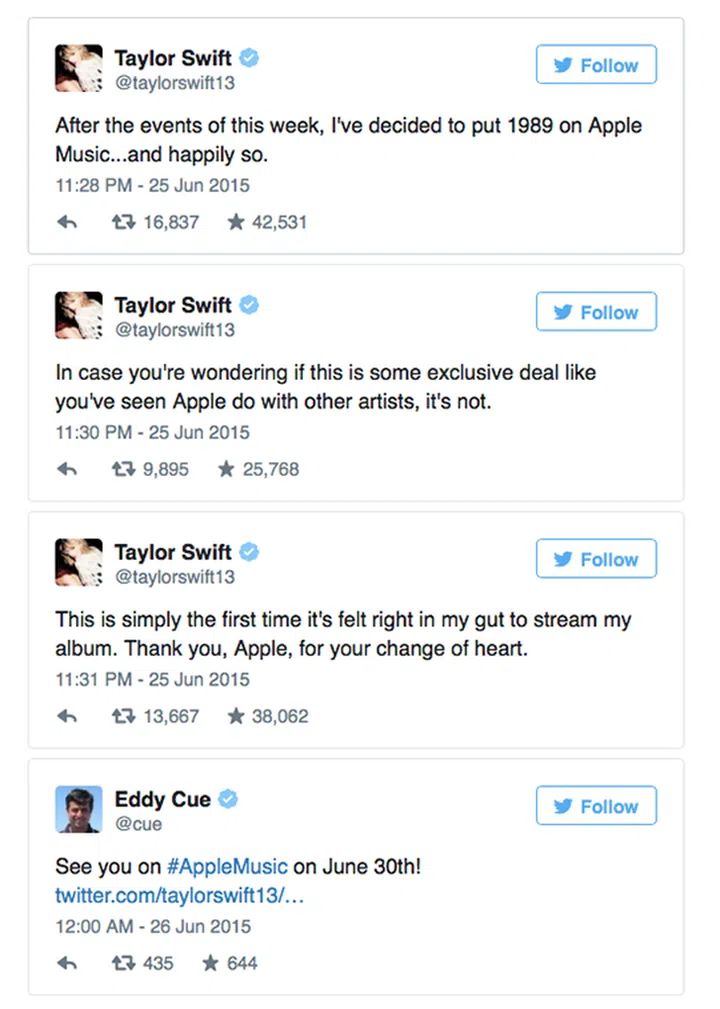Click the @cue handle
Viewport: 720px width, 1009px height.
[138, 824]
